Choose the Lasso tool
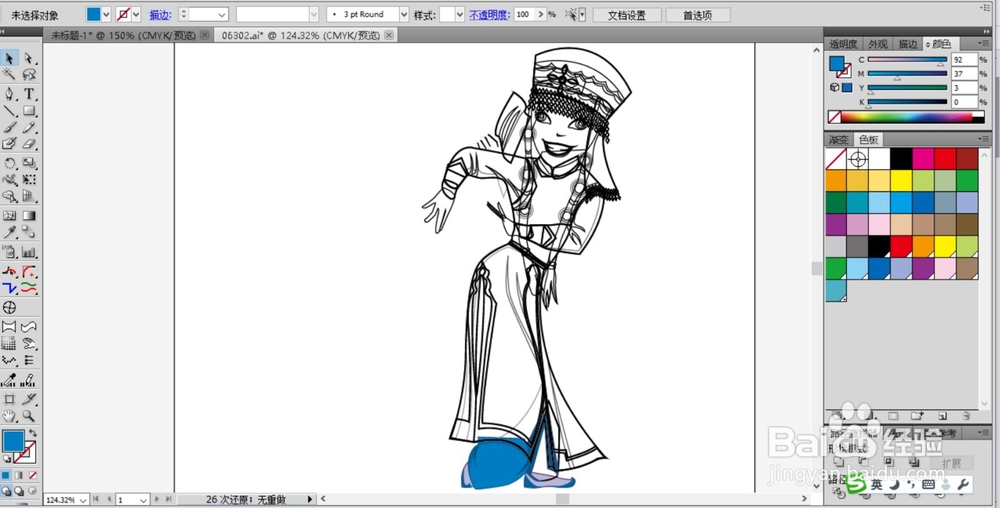 [29, 74]
